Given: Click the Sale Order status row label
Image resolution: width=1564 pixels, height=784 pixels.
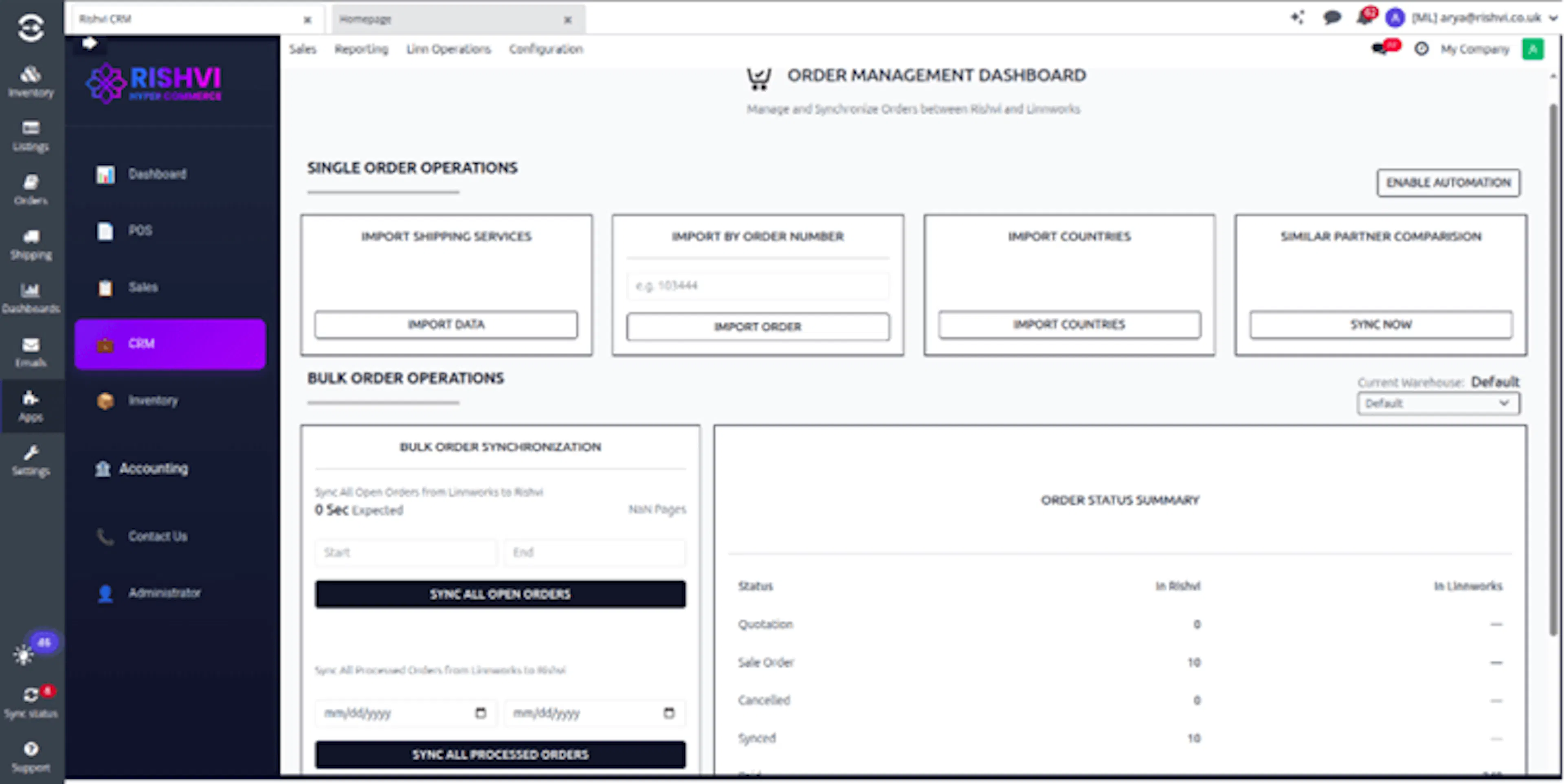Looking at the screenshot, I should click(x=766, y=663).
